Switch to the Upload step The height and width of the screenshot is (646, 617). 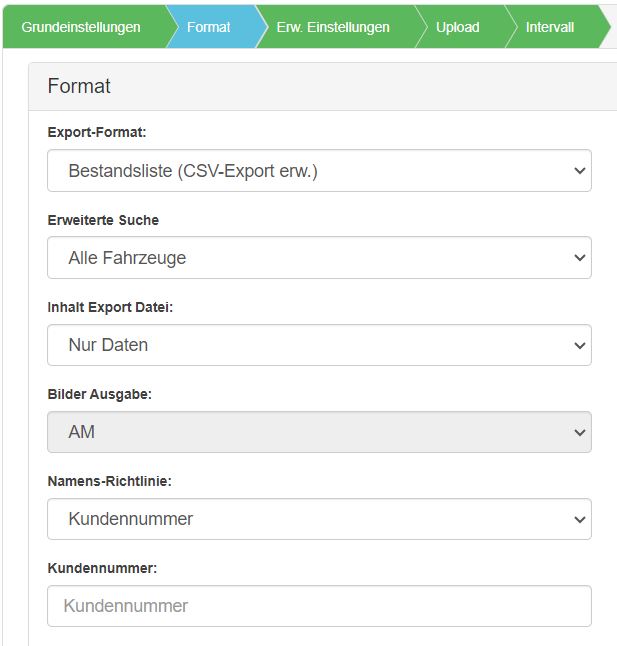coord(458,27)
